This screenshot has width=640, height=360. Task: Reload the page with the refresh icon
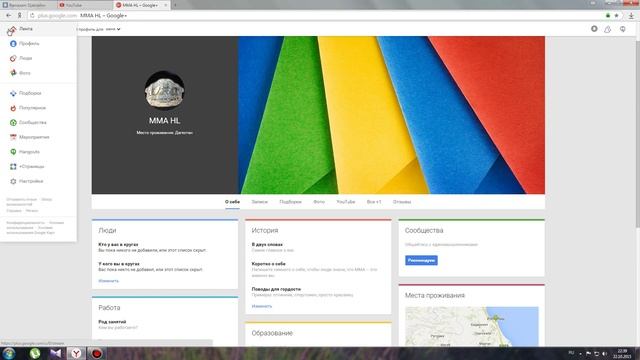pyautogui.click(x=32, y=16)
